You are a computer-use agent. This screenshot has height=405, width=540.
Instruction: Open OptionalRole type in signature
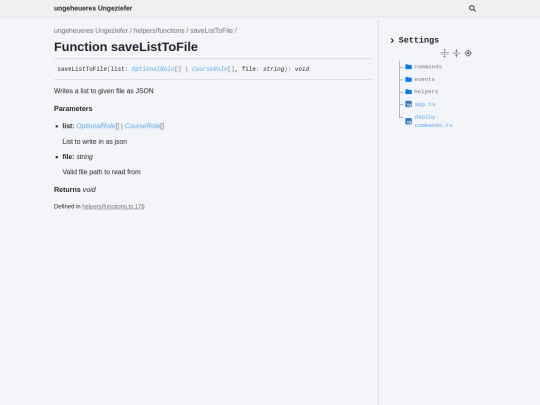point(153,69)
